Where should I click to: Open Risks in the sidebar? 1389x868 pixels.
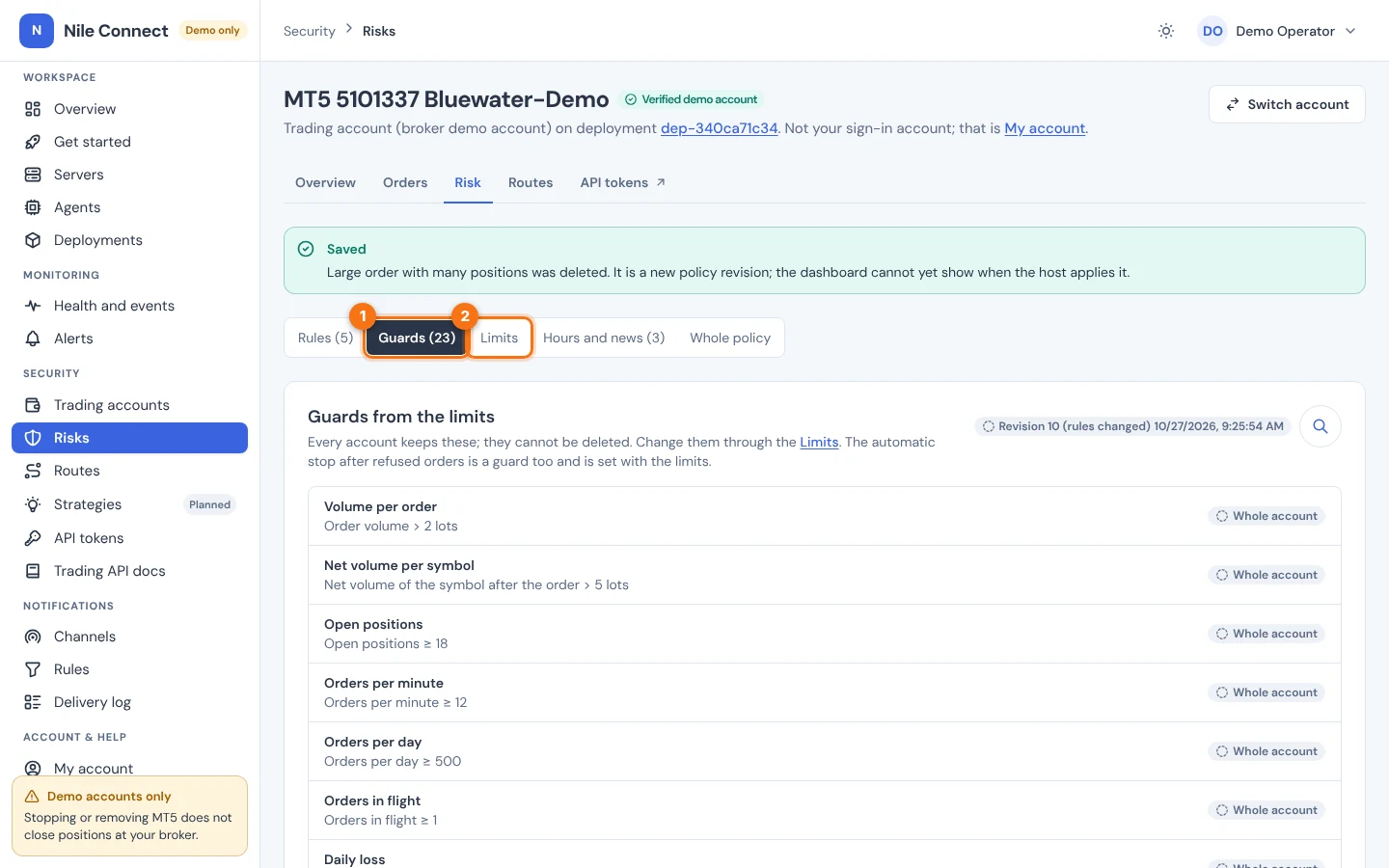click(x=129, y=438)
